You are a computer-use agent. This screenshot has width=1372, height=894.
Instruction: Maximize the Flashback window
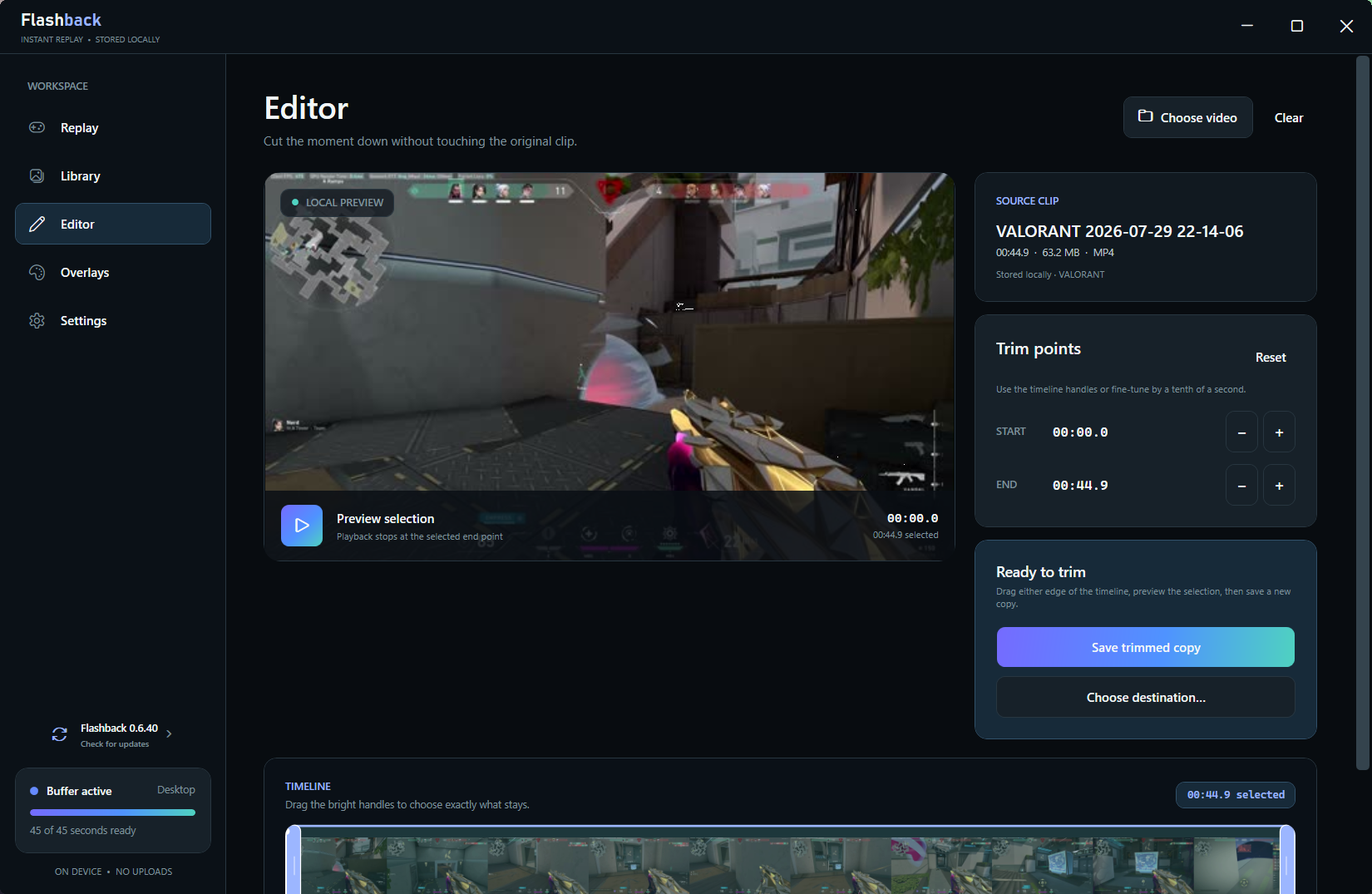[x=1296, y=26]
